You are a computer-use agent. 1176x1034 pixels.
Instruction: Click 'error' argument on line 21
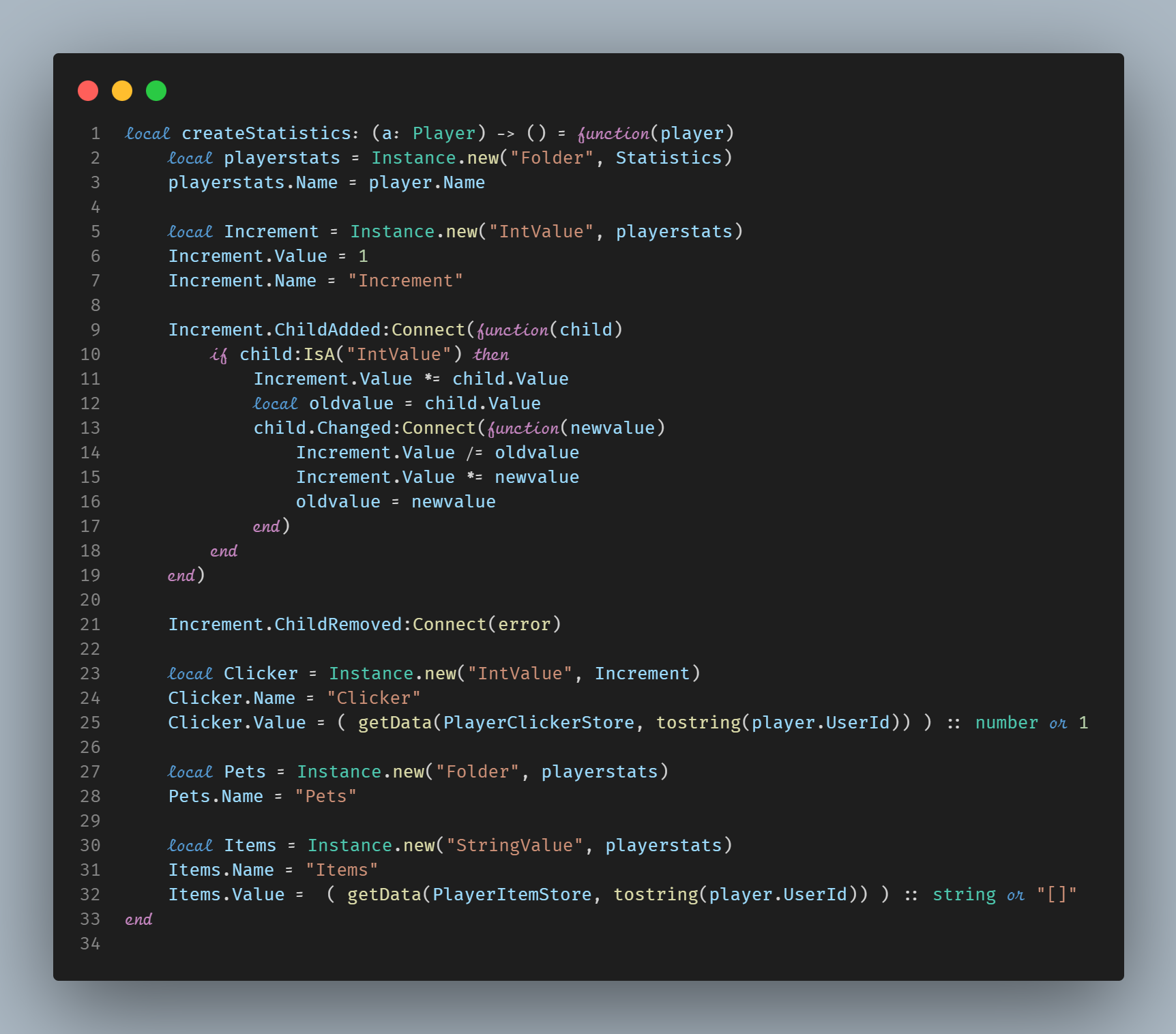pyautogui.click(x=524, y=624)
